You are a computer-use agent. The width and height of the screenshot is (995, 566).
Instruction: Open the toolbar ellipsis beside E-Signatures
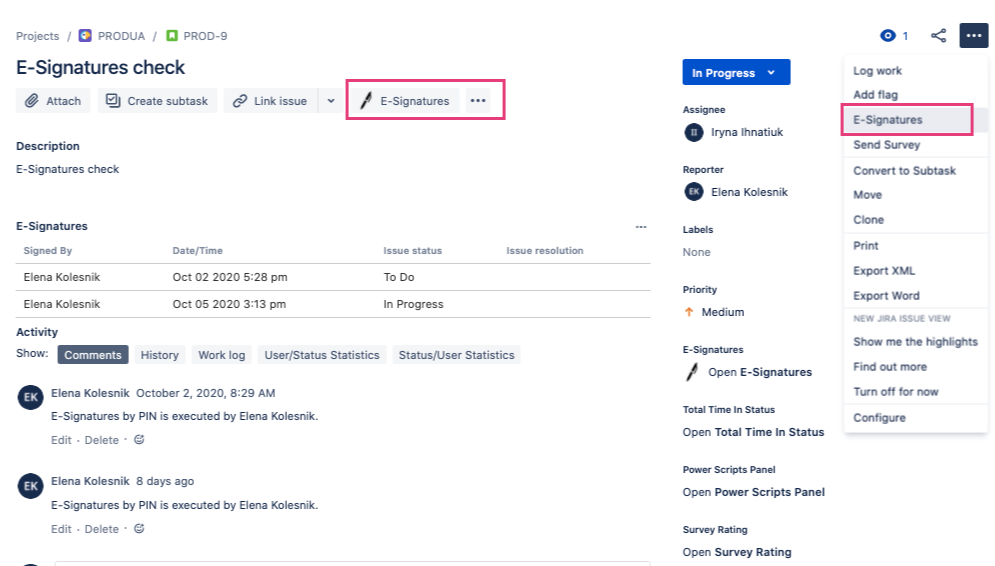(x=478, y=101)
